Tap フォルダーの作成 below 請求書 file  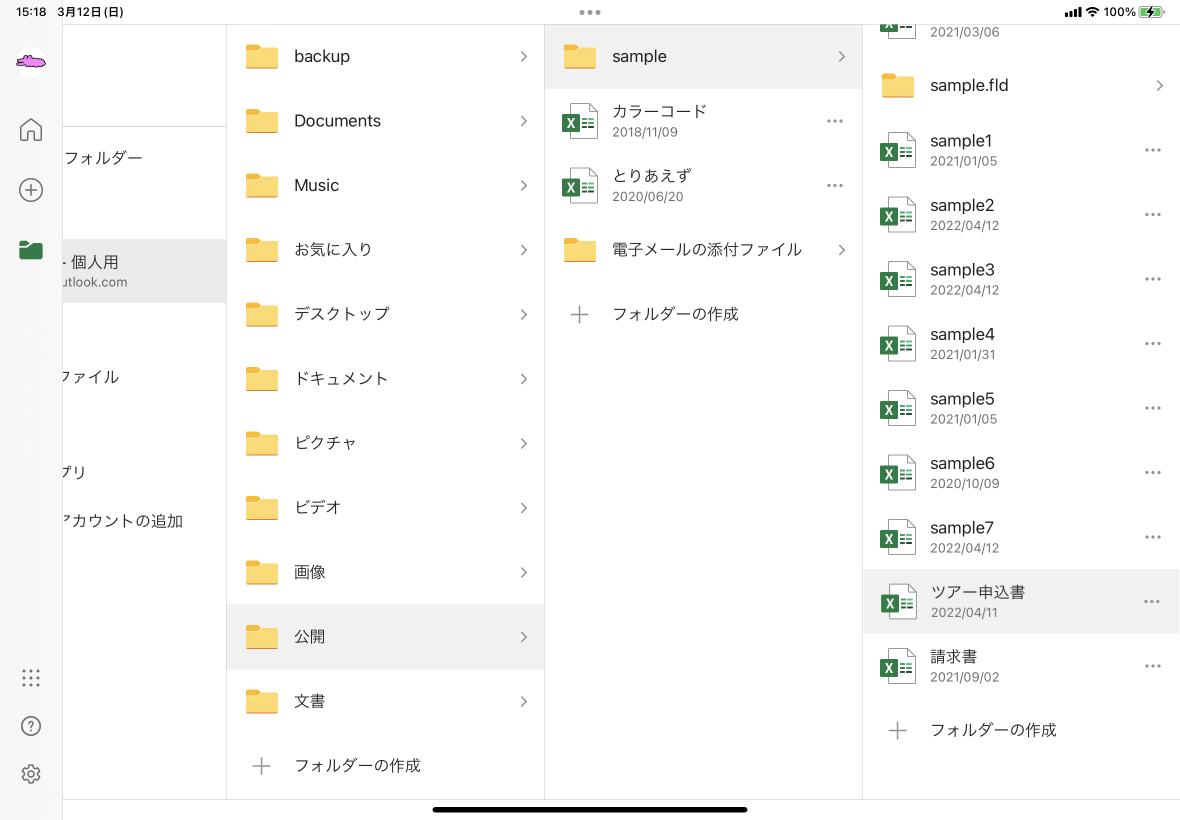992,730
